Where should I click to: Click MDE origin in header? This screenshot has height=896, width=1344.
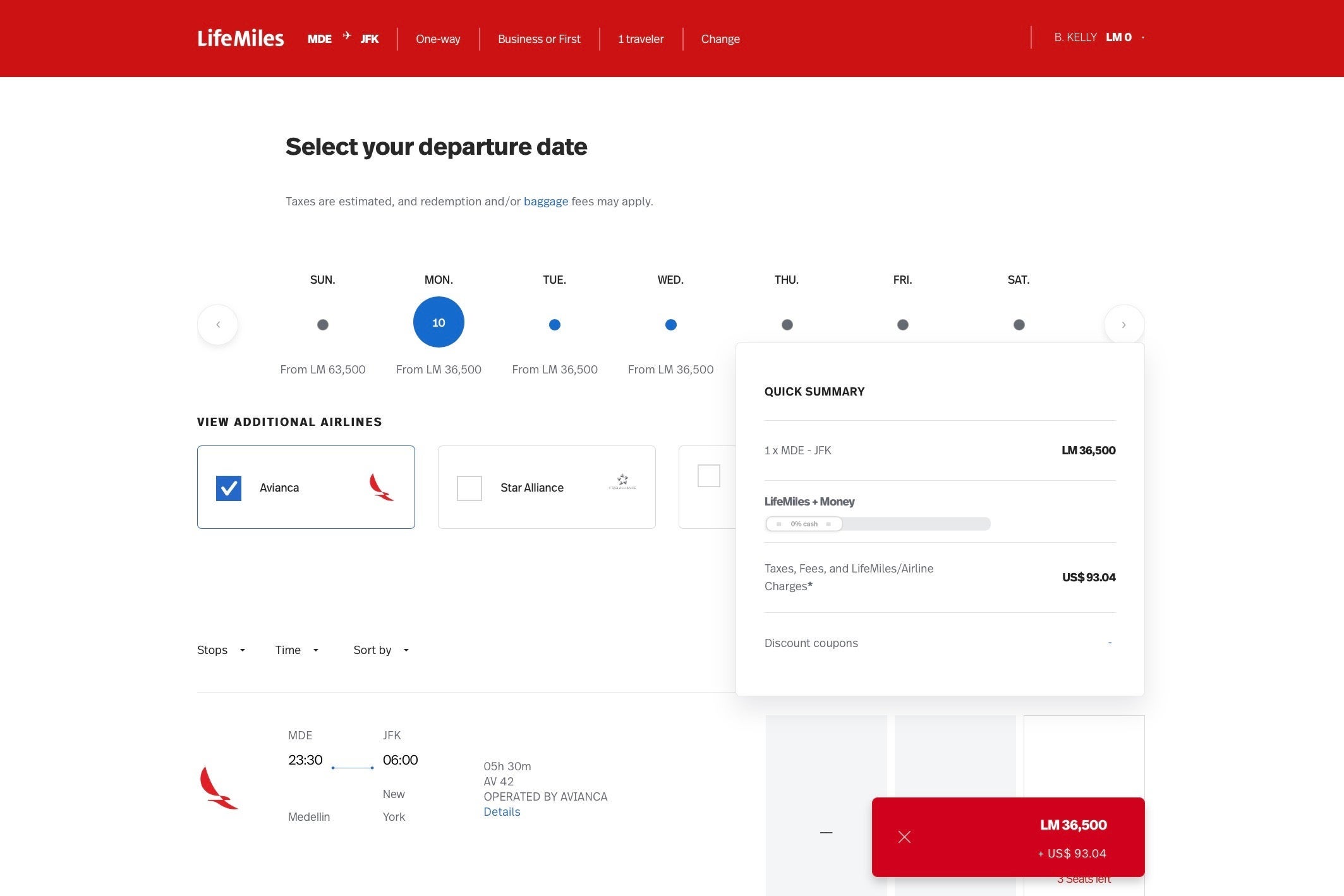pyautogui.click(x=320, y=39)
